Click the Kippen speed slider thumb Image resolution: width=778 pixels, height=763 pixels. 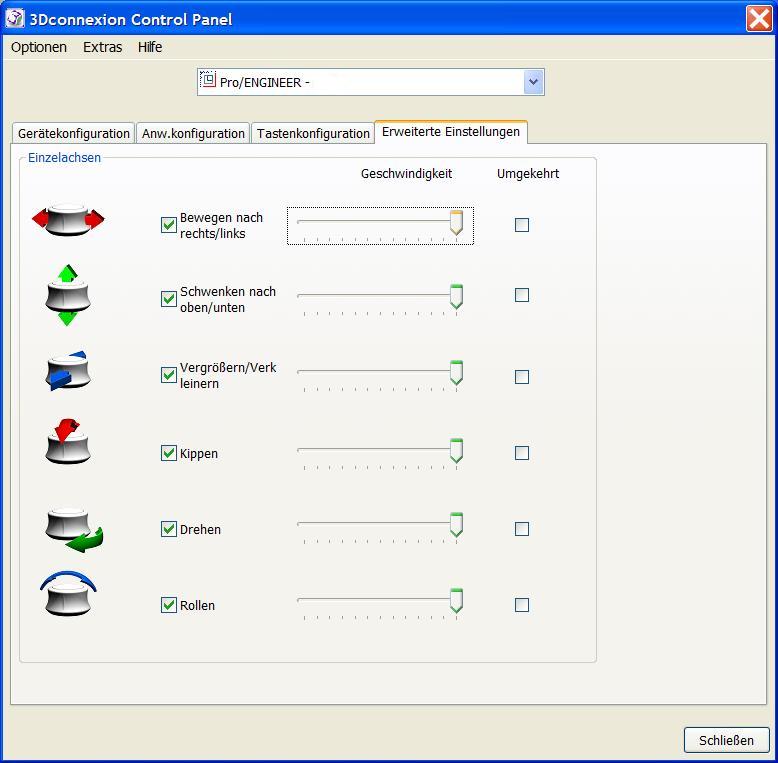click(x=456, y=450)
